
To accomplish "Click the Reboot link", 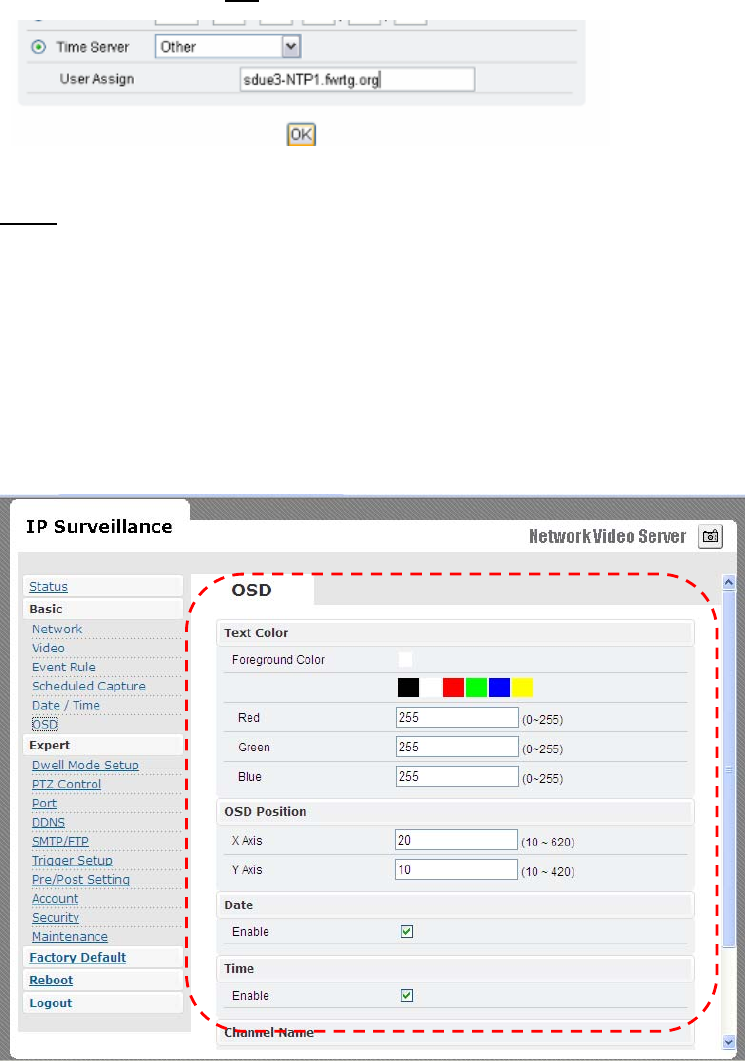I will [x=51, y=980].
